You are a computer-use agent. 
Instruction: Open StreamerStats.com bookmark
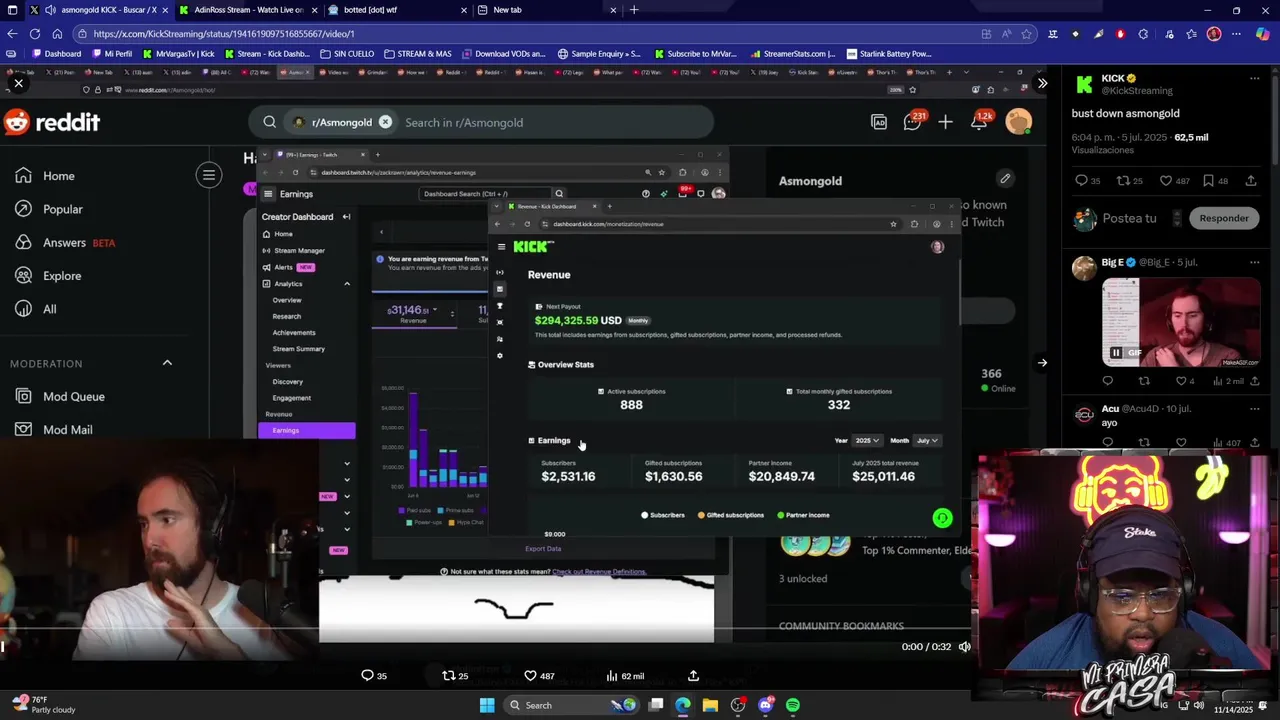(793, 54)
